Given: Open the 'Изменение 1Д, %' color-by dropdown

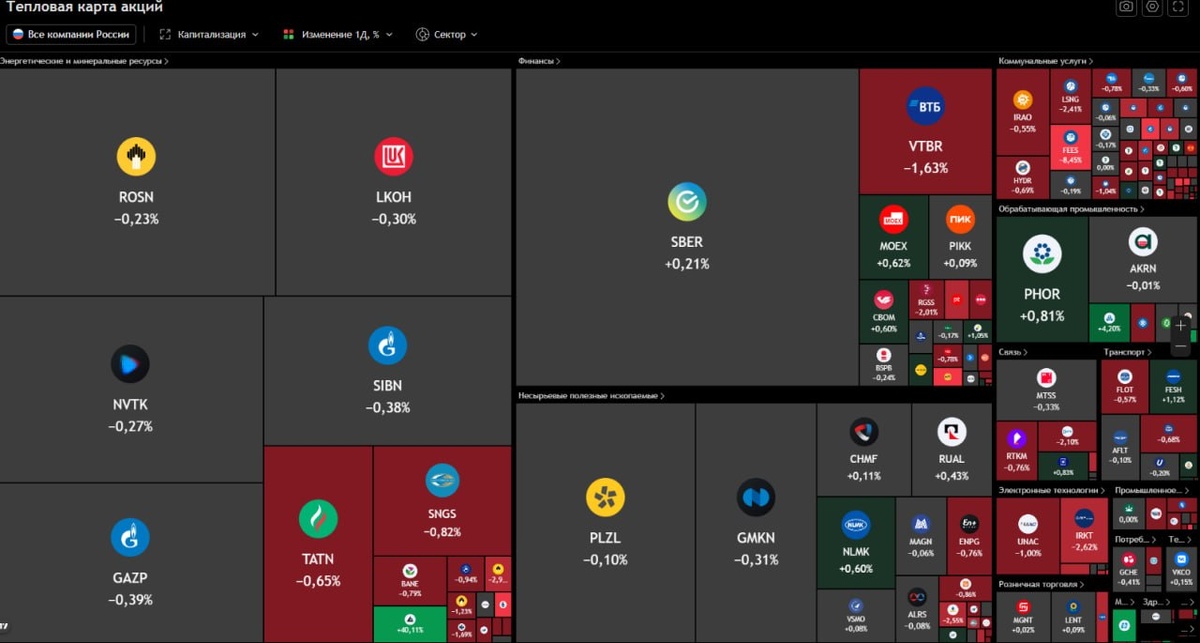Looking at the screenshot, I should coord(338,34).
